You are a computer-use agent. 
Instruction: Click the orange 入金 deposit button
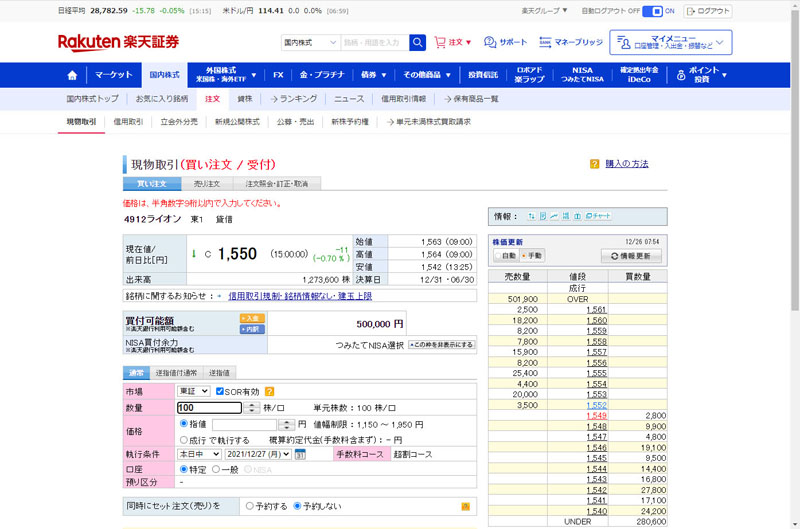(x=251, y=318)
